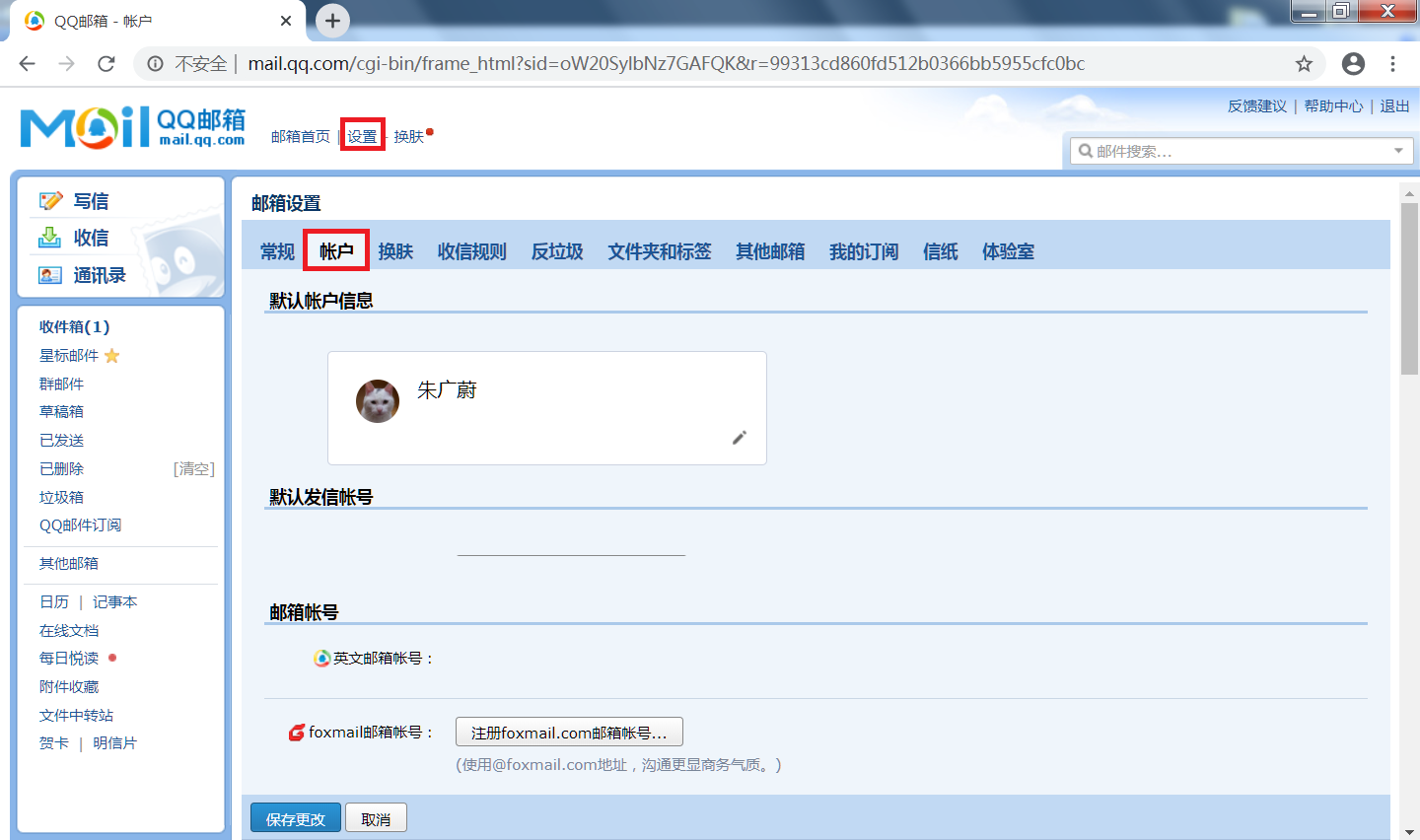This screenshot has height=840, width=1420.
Task: Open 其他邮箱 in sidebar
Action: (69, 563)
